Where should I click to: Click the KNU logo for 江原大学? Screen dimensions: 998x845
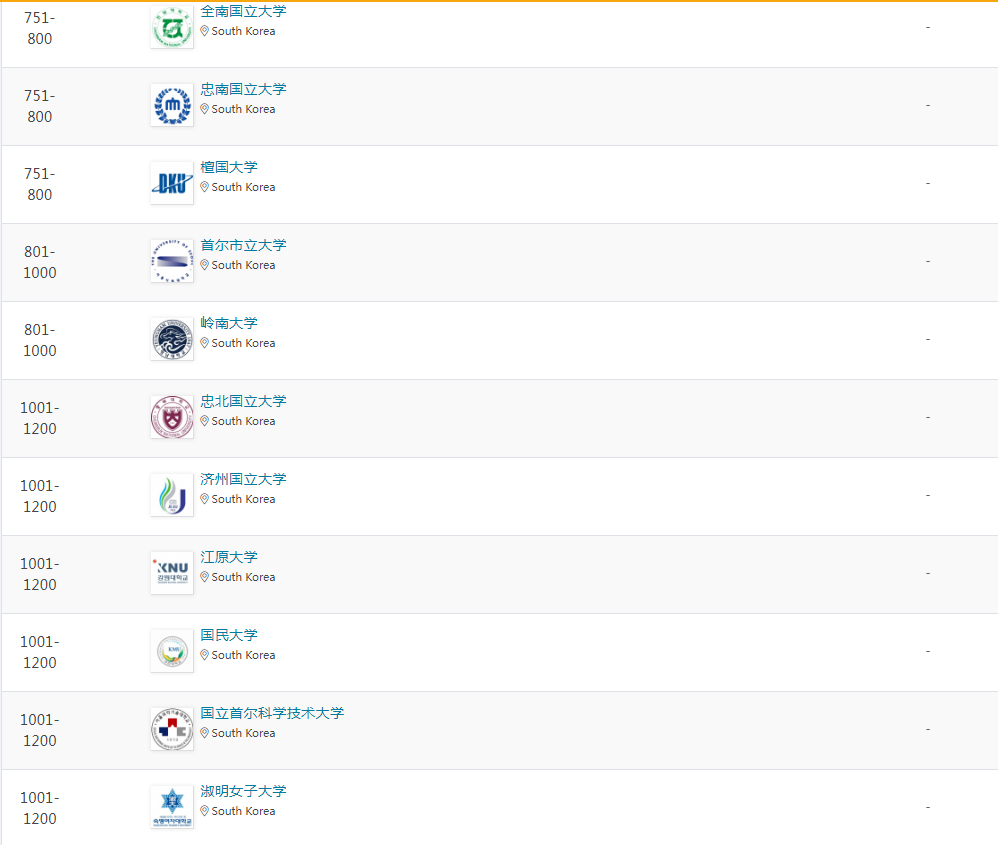pyautogui.click(x=172, y=572)
